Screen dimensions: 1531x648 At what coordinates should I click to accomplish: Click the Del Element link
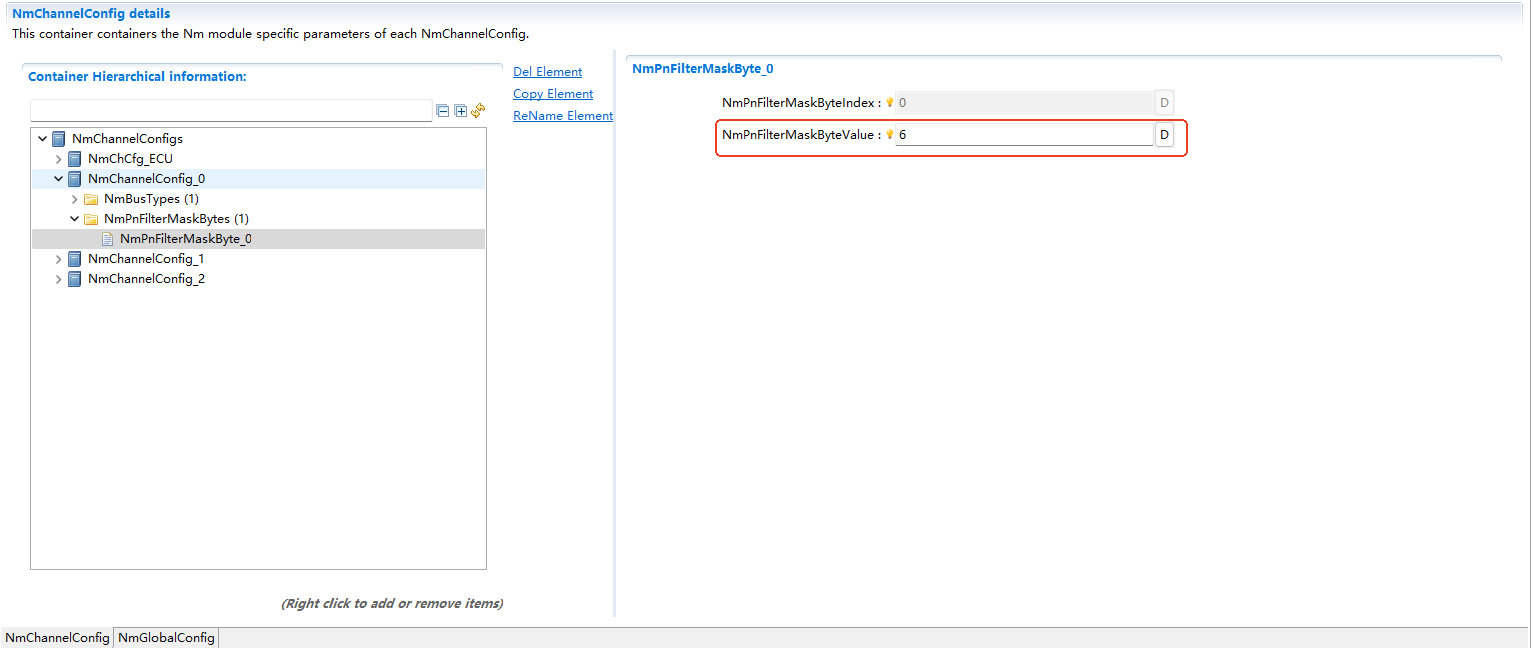[x=547, y=72]
